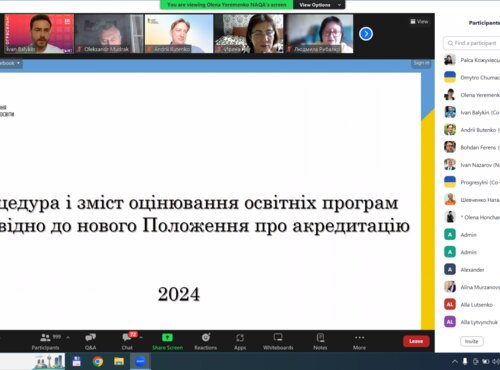The width and height of the screenshot is (500, 370).
Task: Click Alexander's dark blue A avatar
Action: [x=450, y=269]
